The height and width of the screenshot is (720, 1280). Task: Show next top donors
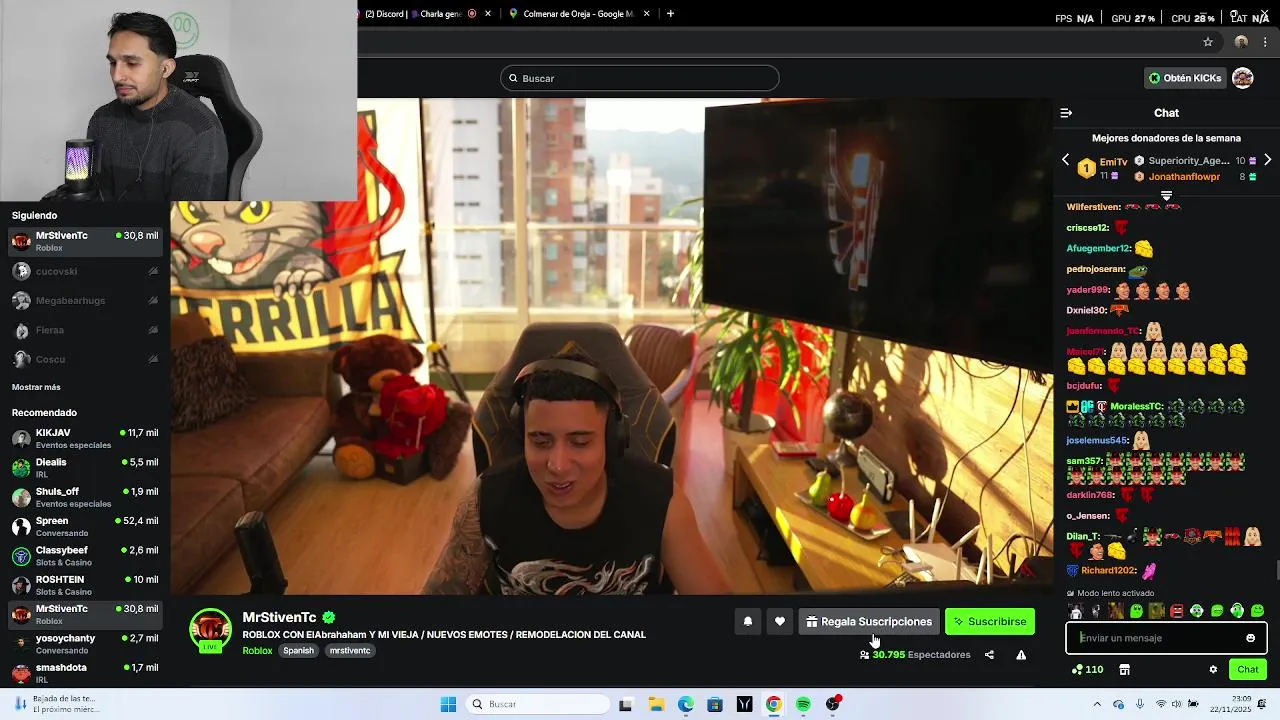(x=1267, y=160)
